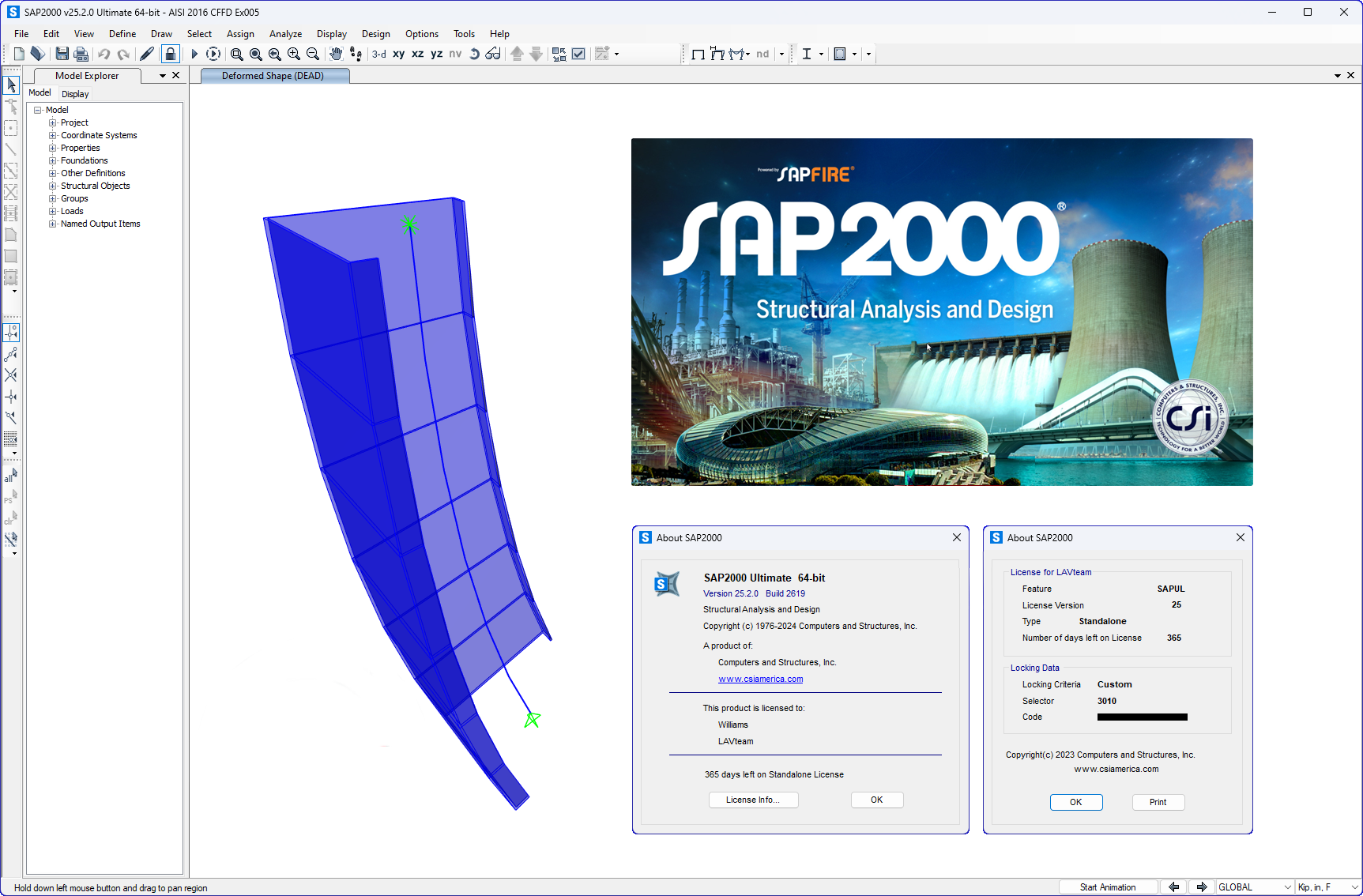Image resolution: width=1363 pixels, height=896 pixels.
Task: Select the Pointer selection tool
Action: (12, 85)
